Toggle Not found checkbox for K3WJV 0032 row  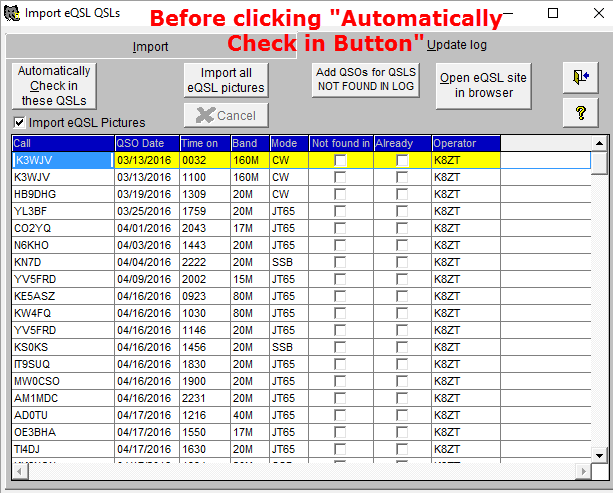[340, 160]
